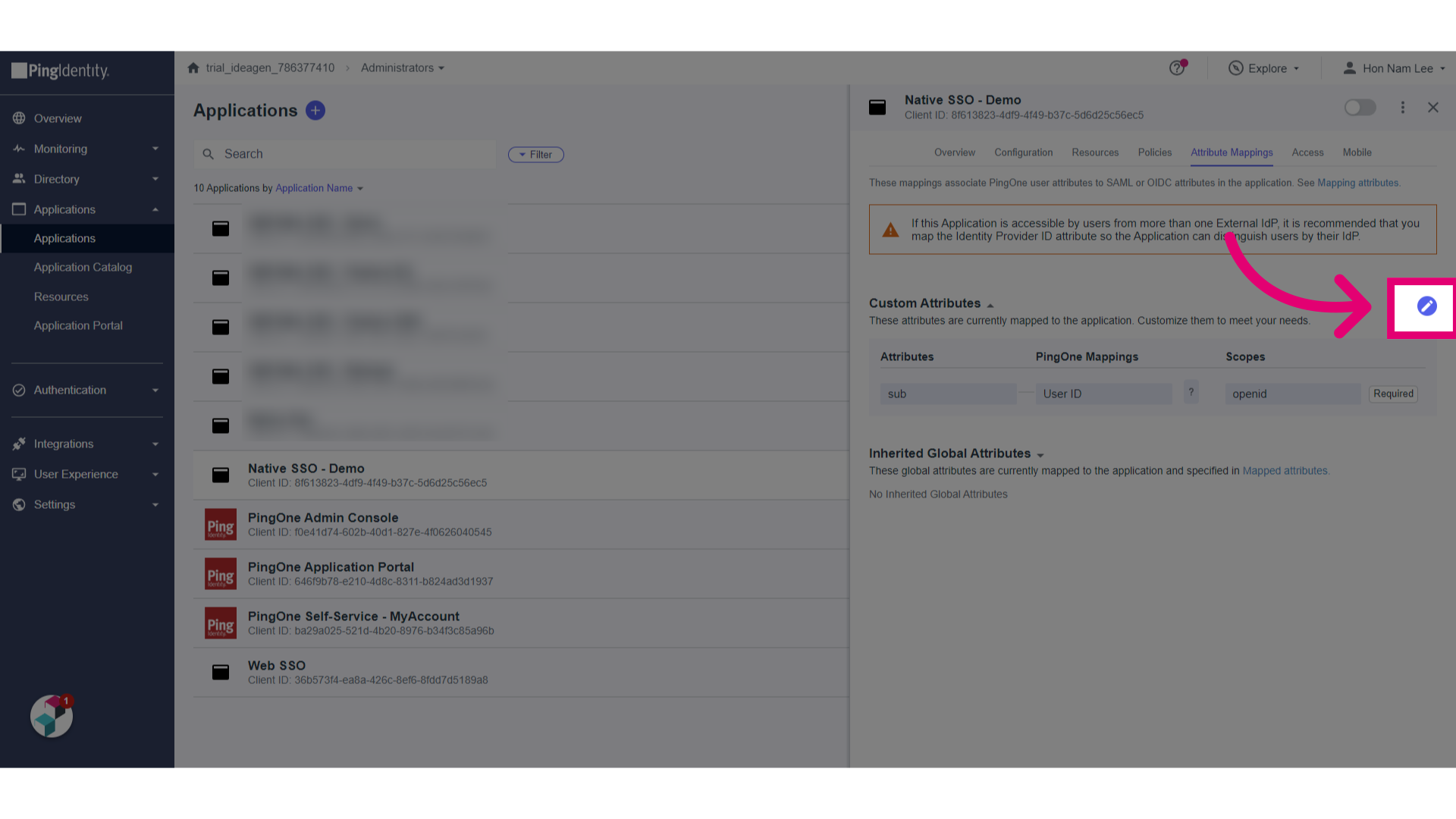Follow the Mapping attributes link
This screenshot has height=819, width=1456.
[x=1358, y=183]
